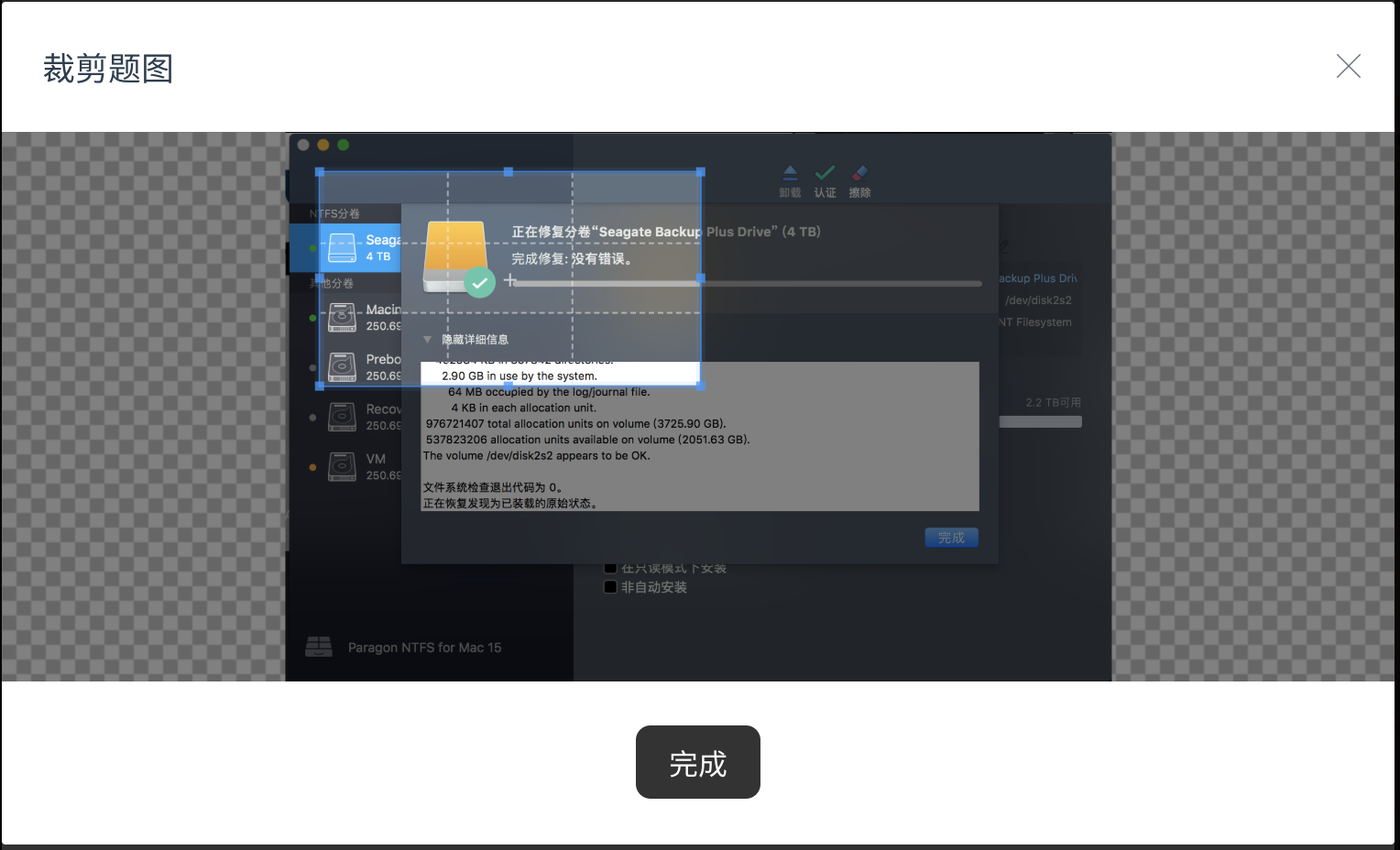Close the 裁剪题图 crop dialog
Screen dimensions: 1400x850
coord(1348,66)
